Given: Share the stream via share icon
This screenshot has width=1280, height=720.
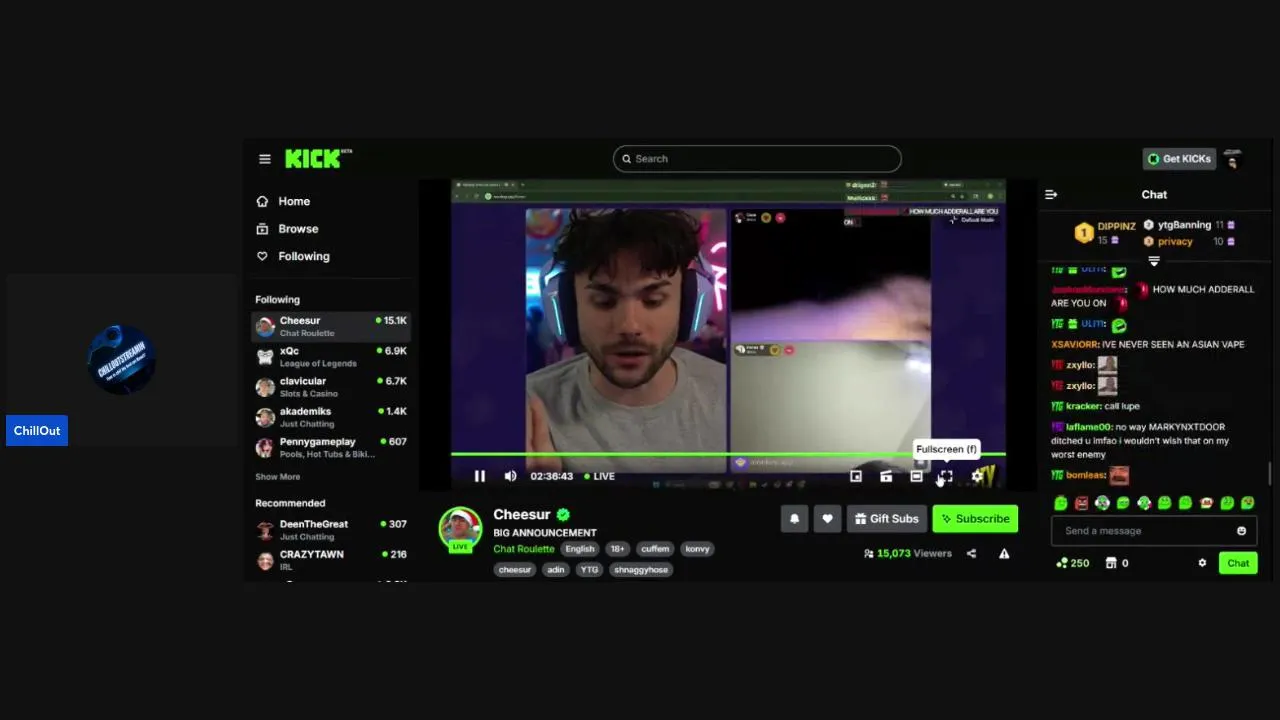Looking at the screenshot, I should [x=971, y=553].
